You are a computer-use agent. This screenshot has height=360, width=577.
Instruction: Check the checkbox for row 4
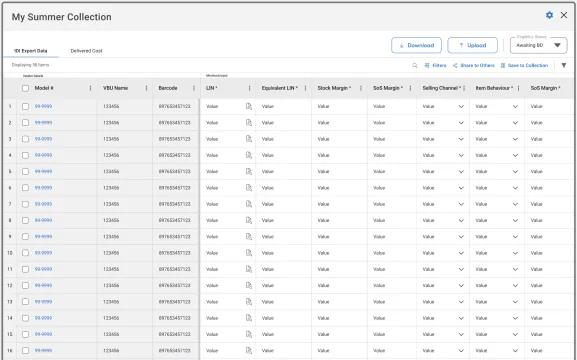point(25,155)
